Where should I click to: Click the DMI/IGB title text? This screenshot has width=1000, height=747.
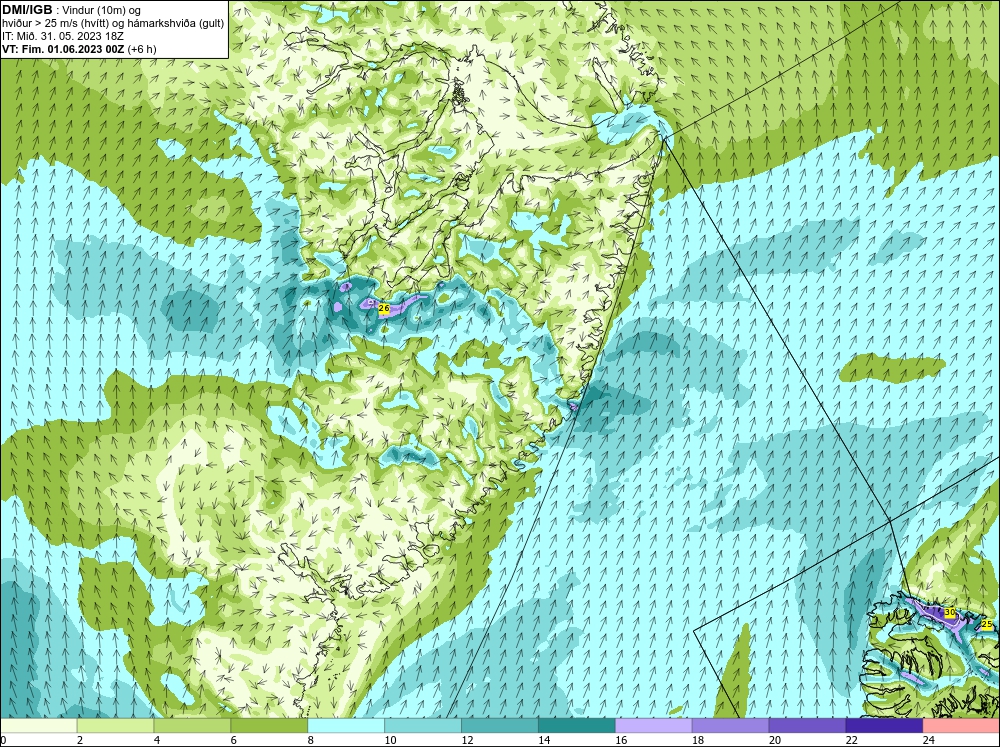(x=27, y=10)
